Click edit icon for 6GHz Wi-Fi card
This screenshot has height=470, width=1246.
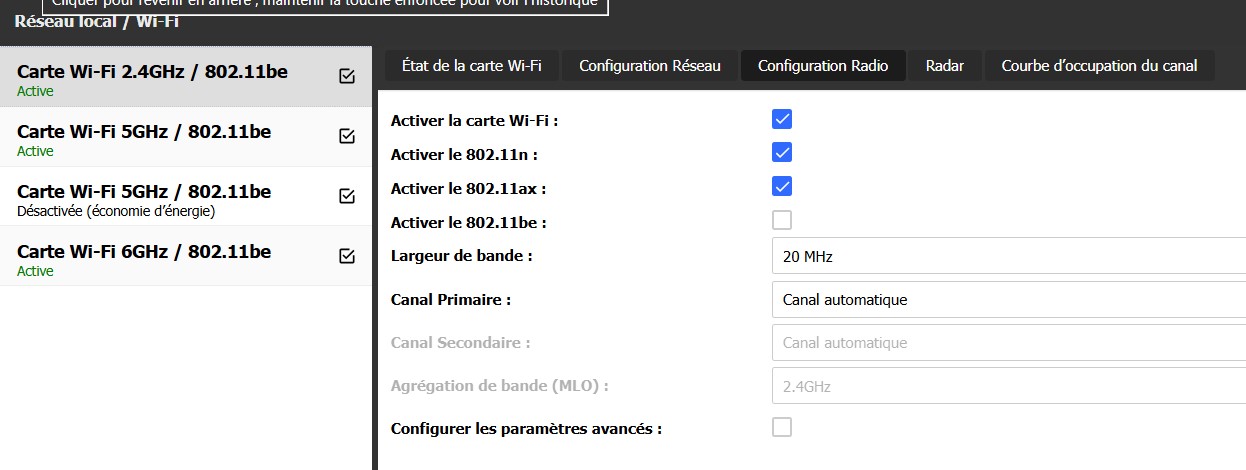[347, 256]
